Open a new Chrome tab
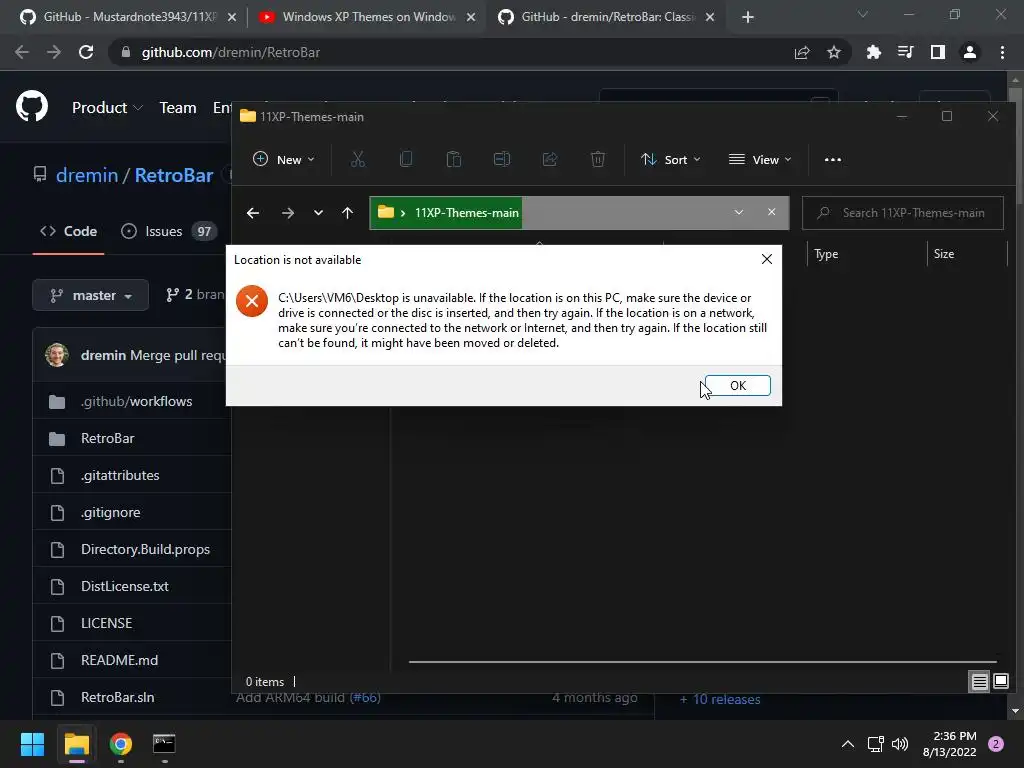 748,18
